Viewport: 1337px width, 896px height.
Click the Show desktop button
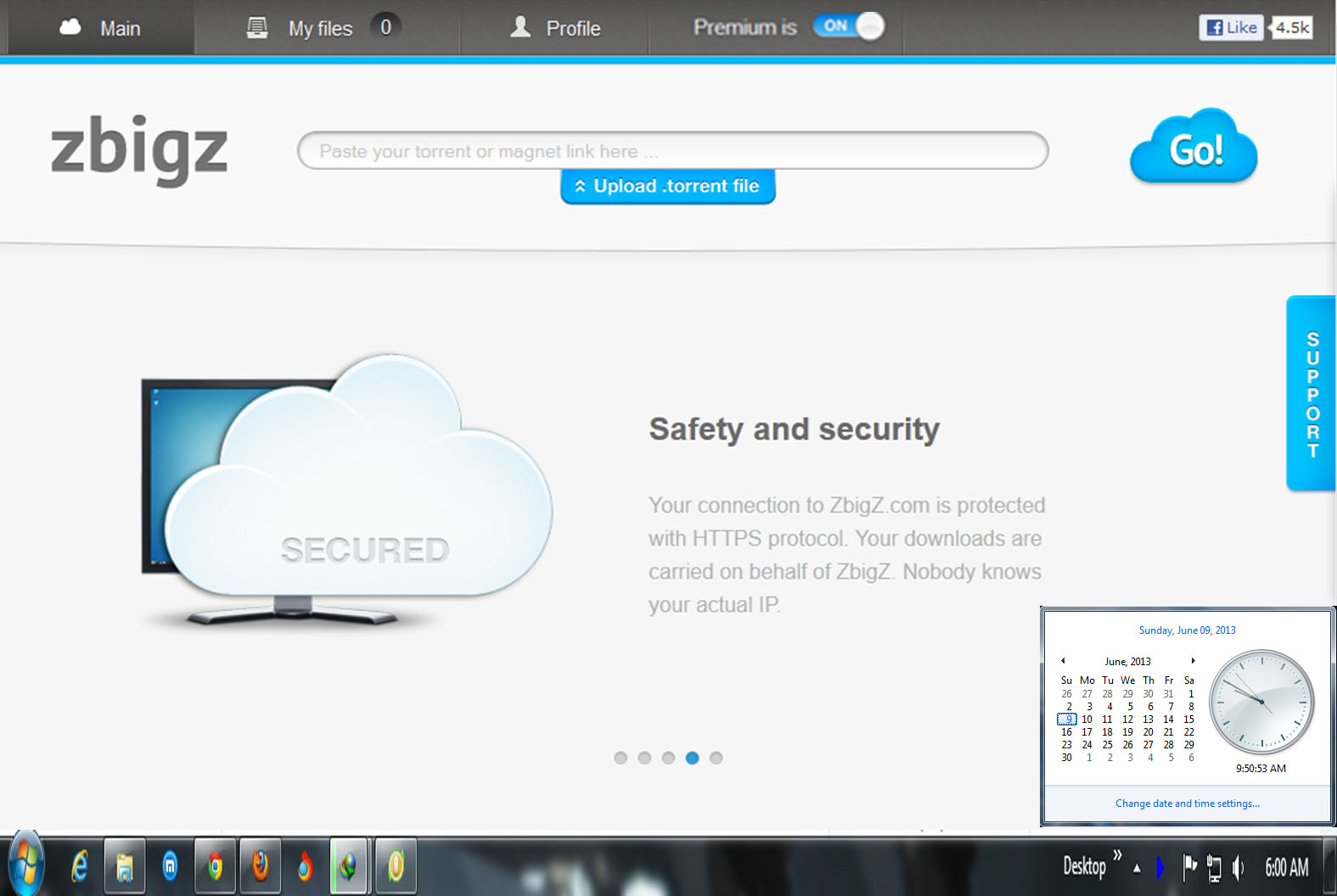coord(1329,865)
